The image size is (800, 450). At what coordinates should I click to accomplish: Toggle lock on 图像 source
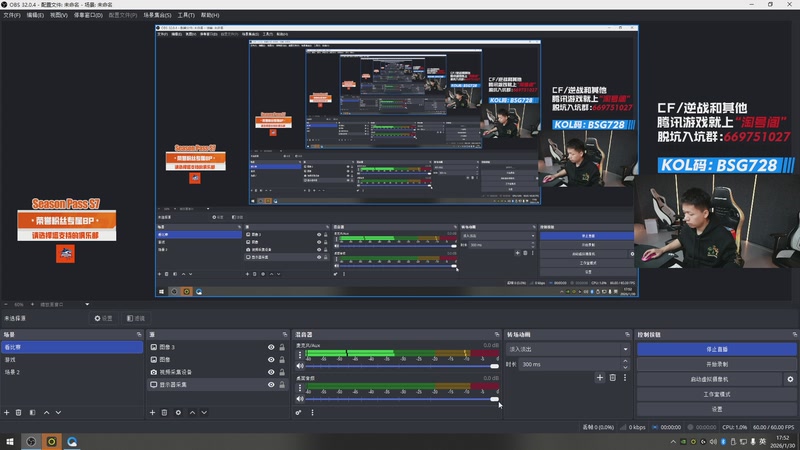pos(282,359)
